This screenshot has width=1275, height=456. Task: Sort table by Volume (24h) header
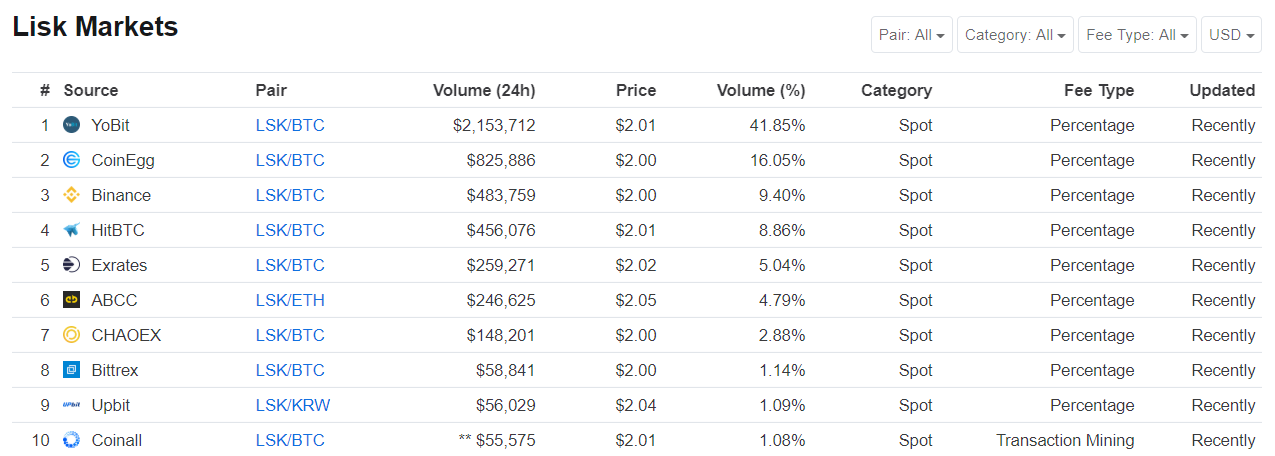(x=484, y=90)
